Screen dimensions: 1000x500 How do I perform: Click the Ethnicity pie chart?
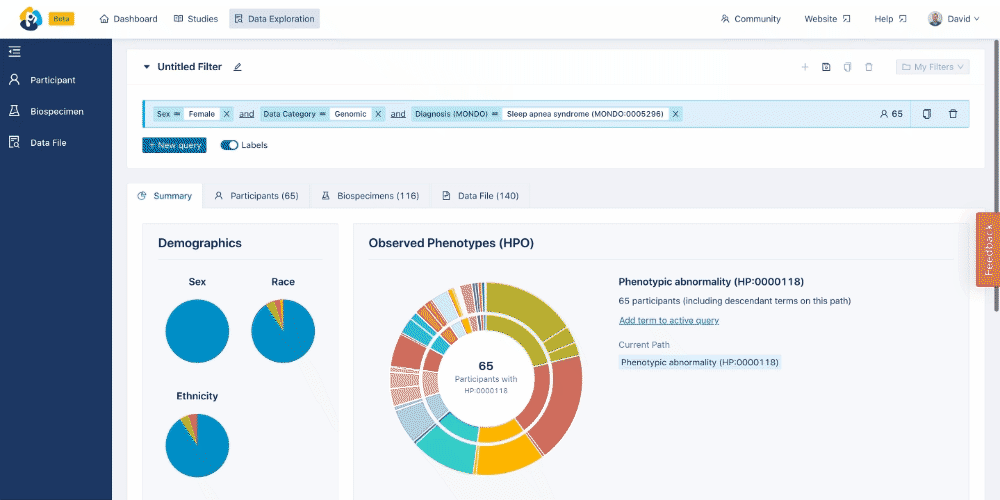[197, 445]
